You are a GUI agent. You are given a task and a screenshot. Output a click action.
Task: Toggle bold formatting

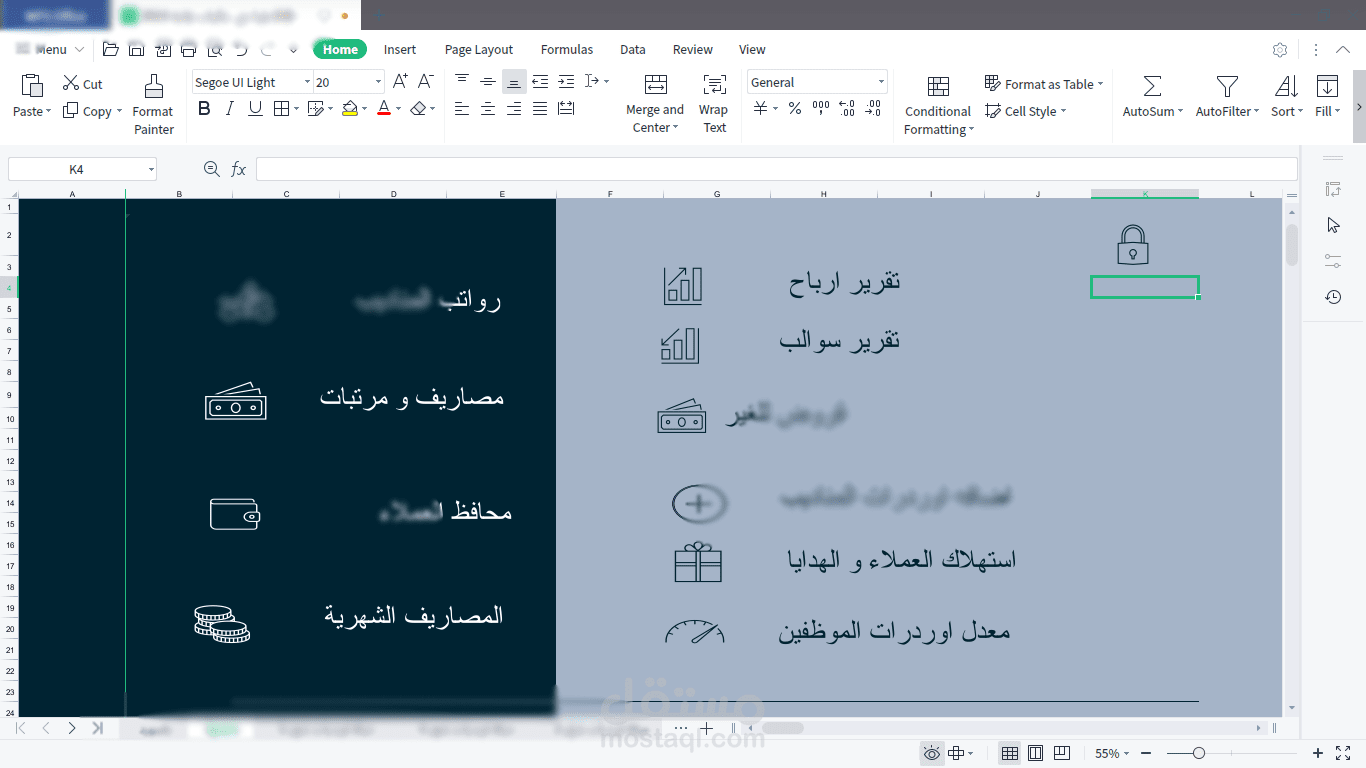tap(204, 109)
